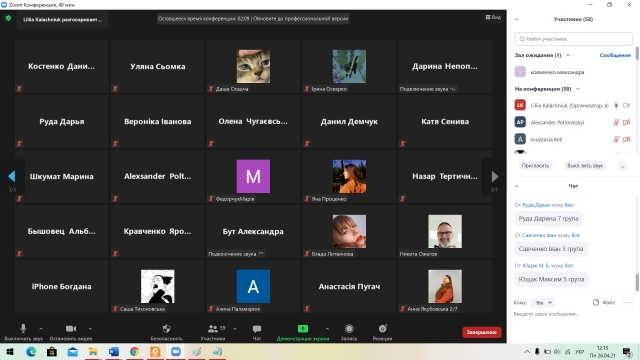The height and width of the screenshot is (360, 640).
Task: Open the Reactions menu
Action: click(382, 329)
